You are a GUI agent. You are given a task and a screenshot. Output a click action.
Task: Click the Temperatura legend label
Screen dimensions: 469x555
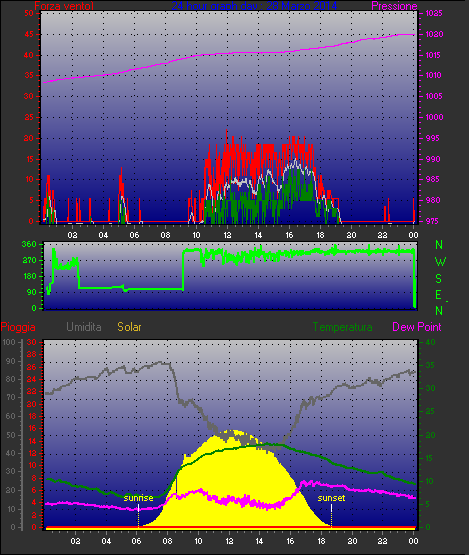(342, 327)
